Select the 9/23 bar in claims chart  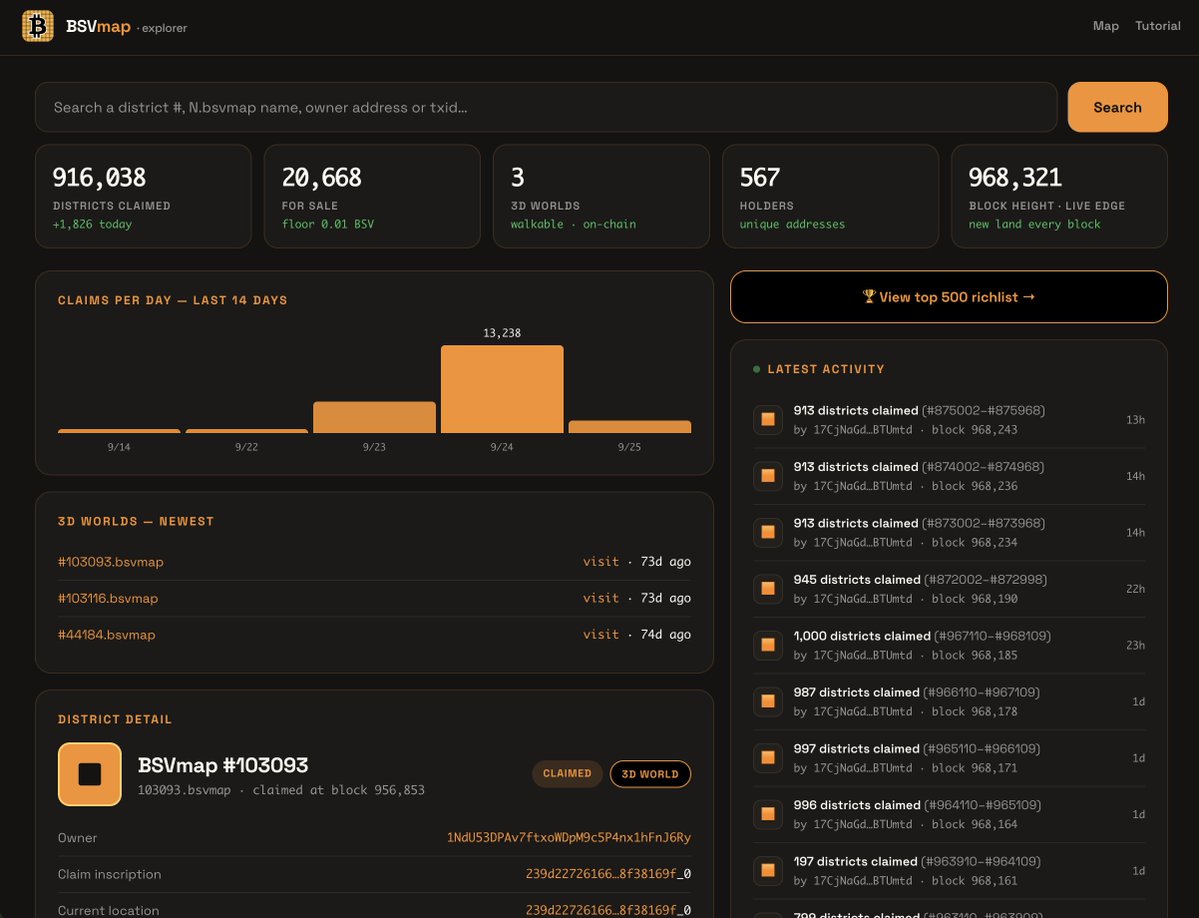click(374, 417)
